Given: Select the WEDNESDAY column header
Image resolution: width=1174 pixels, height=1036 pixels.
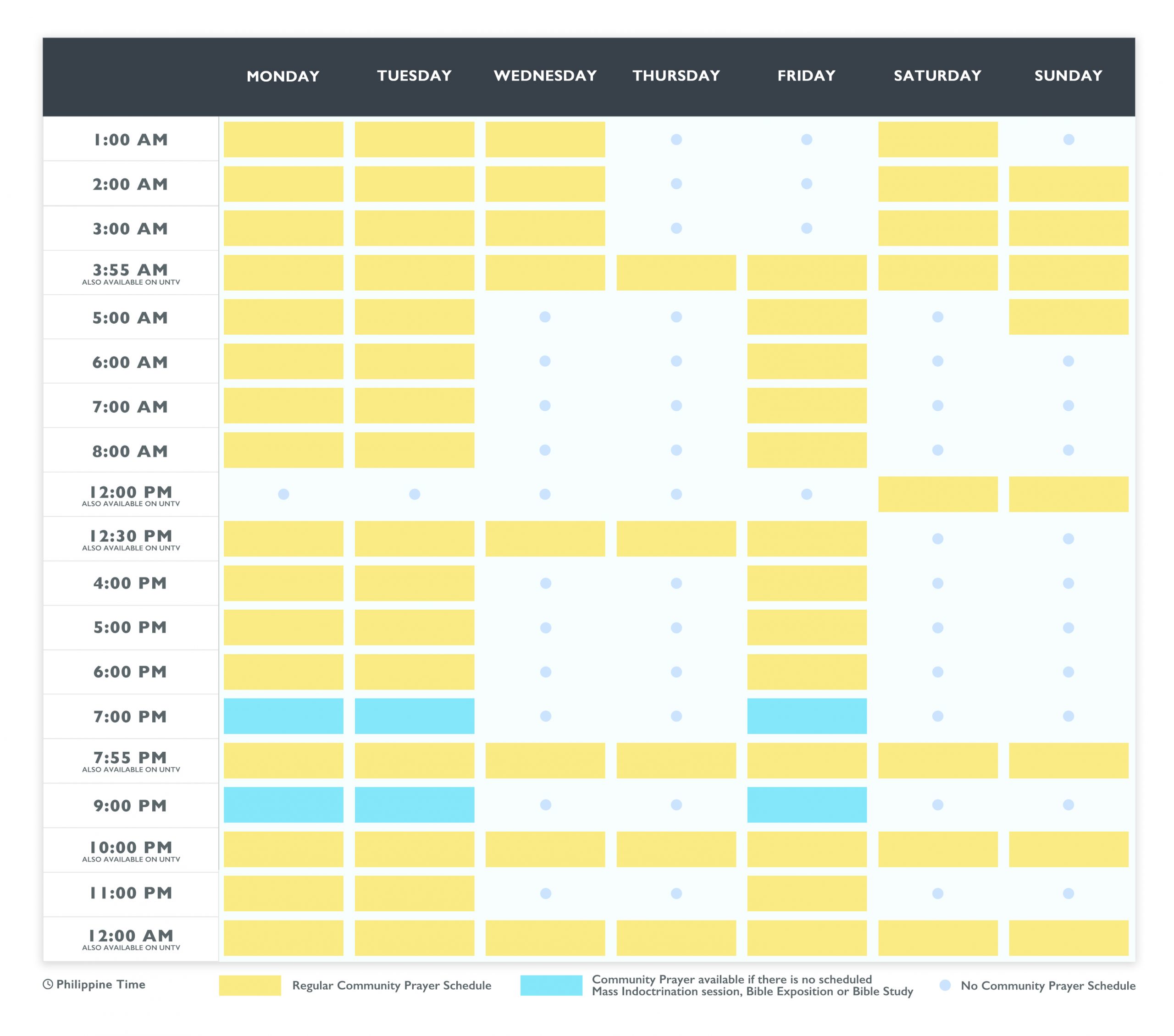Looking at the screenshot, I should pos(545,76).
